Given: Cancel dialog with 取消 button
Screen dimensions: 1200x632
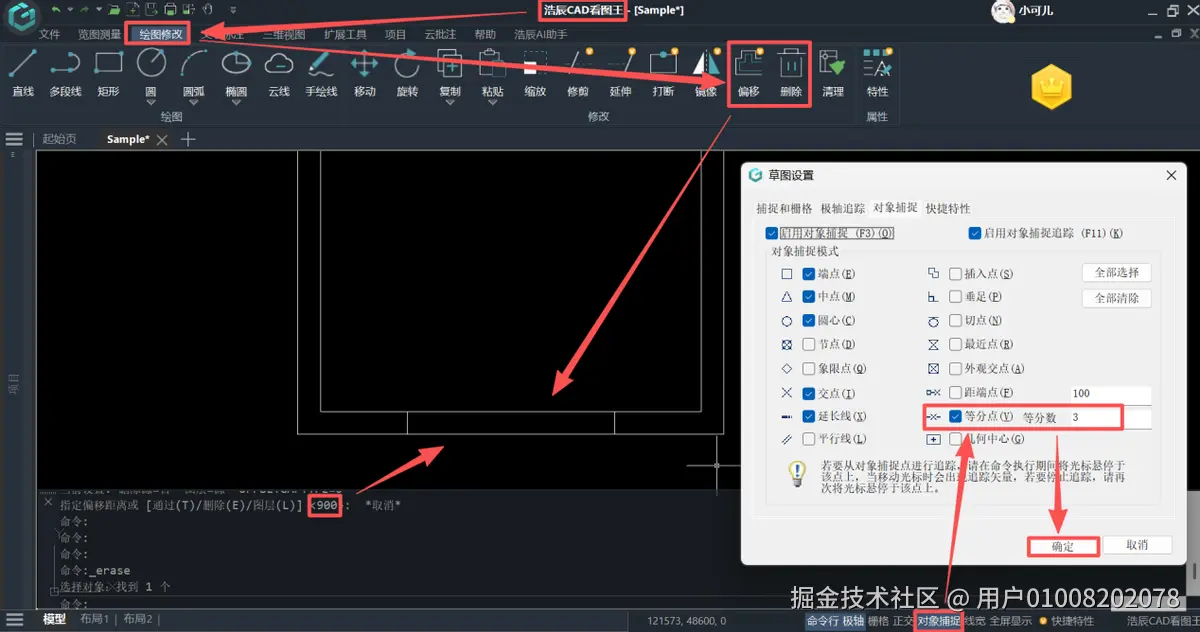Looking at the screenshot, I should (1137, 546).
